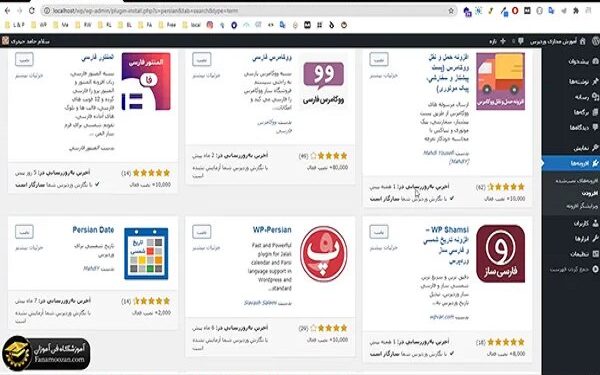Open the Posts (نوشته‌ها) menu label

click(x=578, y=82)
